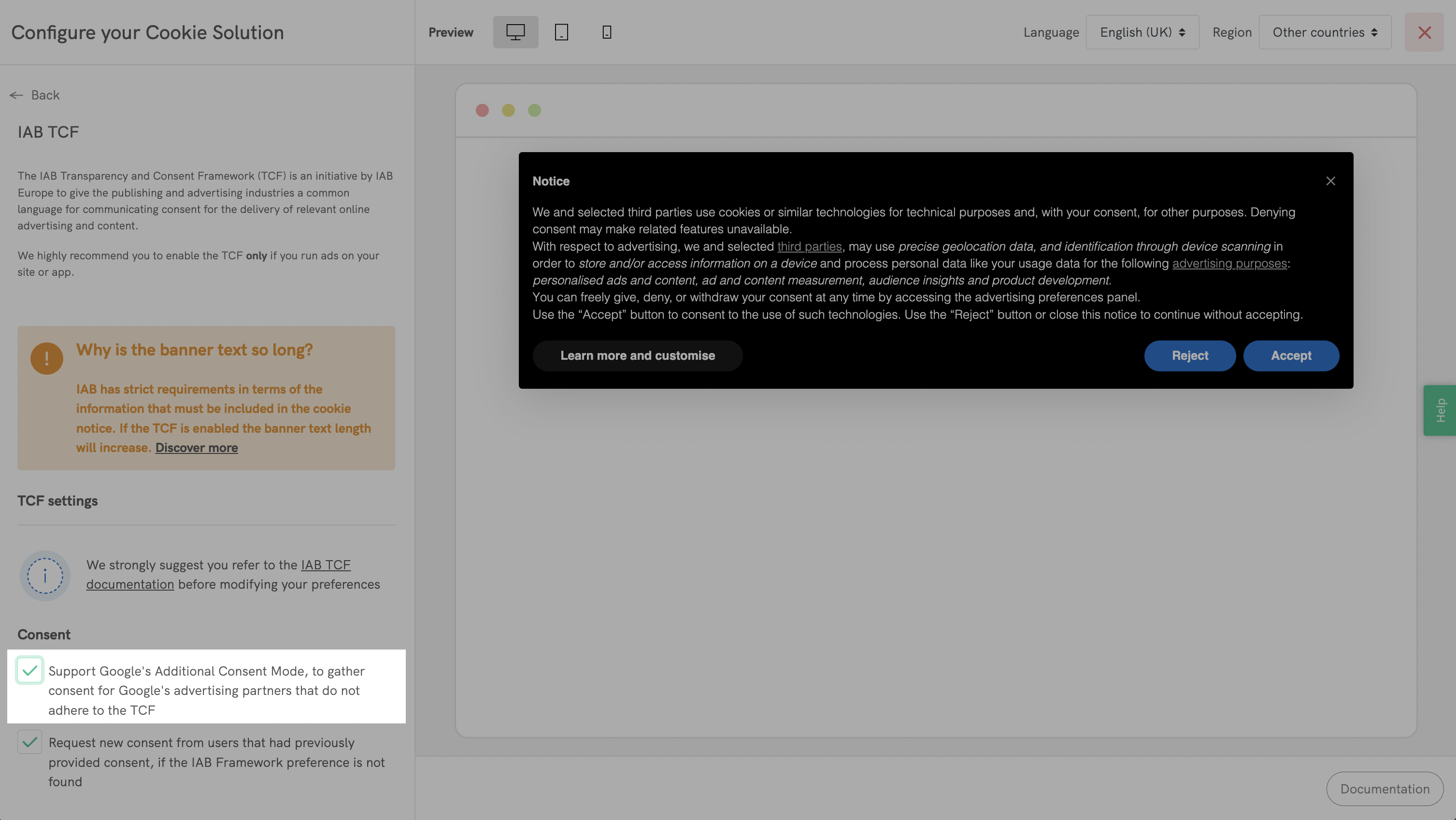Switch preview to mobile phone icon
This screenshot has width=1456, height=820.
pyautogui.click(x=606, y=32)
